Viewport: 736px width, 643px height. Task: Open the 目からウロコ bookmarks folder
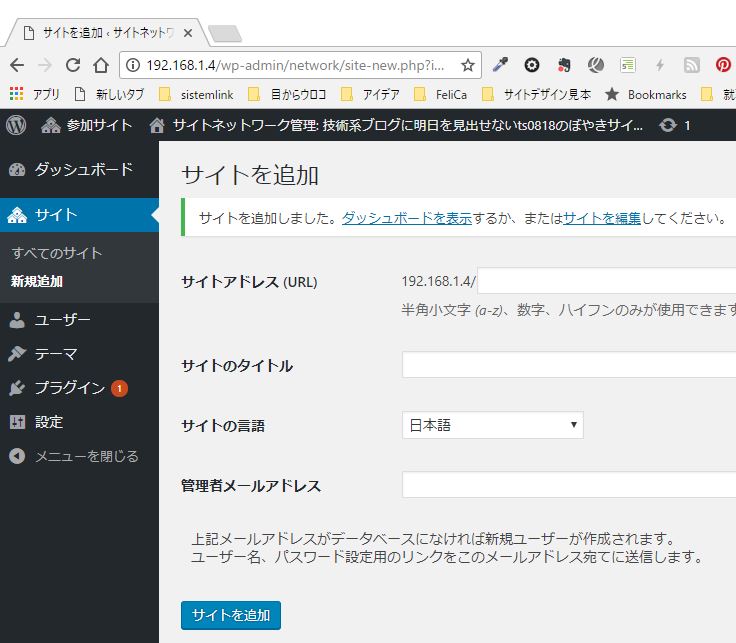(x=287, y=94)
